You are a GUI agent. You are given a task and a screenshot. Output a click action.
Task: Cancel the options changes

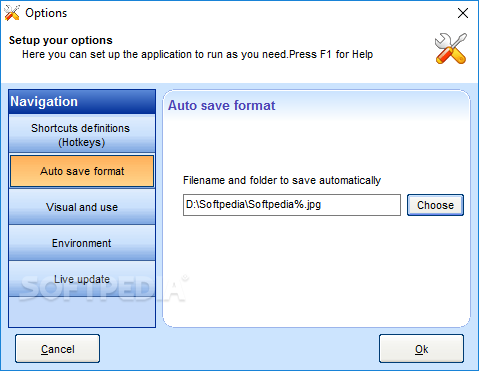click(57, 349)
